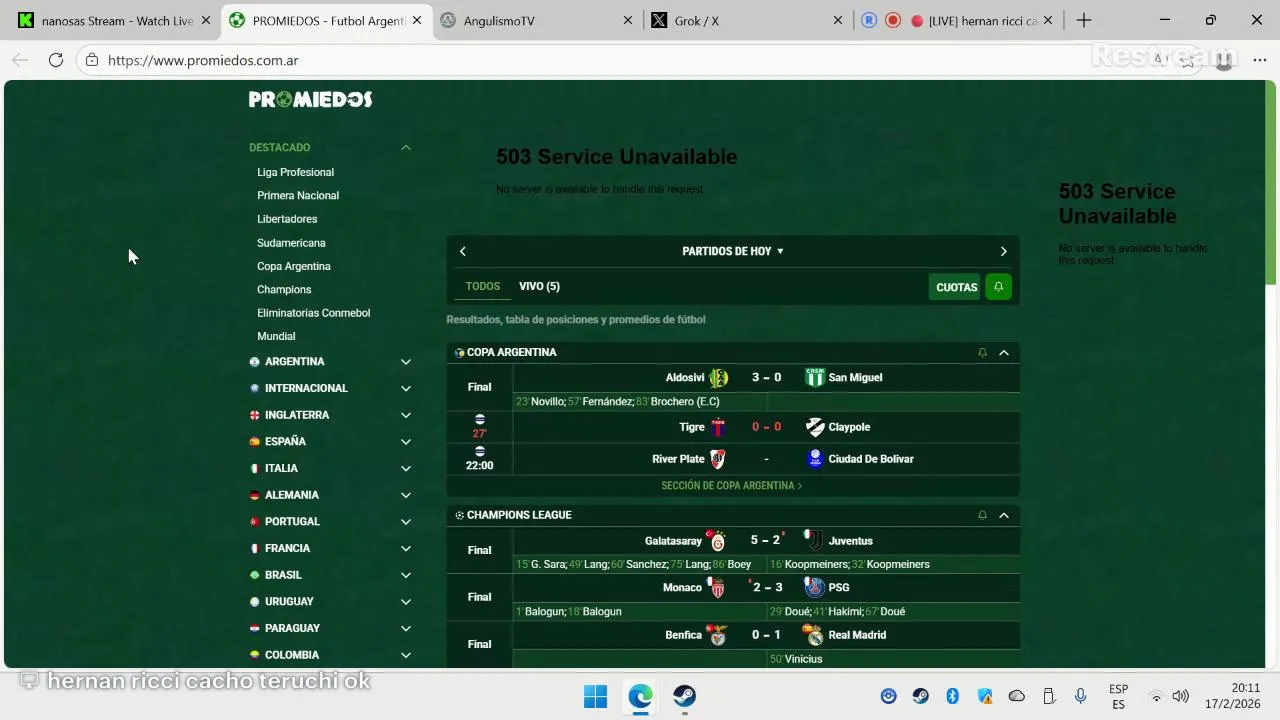
Task: Click Edge icon in taskbar
Action: (x=640, y=696)
